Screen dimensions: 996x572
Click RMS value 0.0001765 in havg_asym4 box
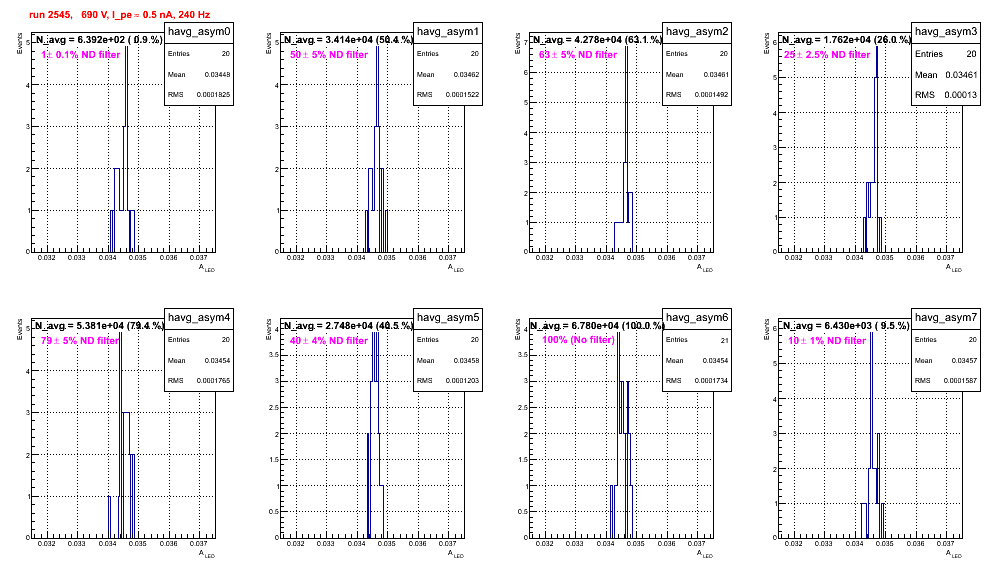coord(215,381)
